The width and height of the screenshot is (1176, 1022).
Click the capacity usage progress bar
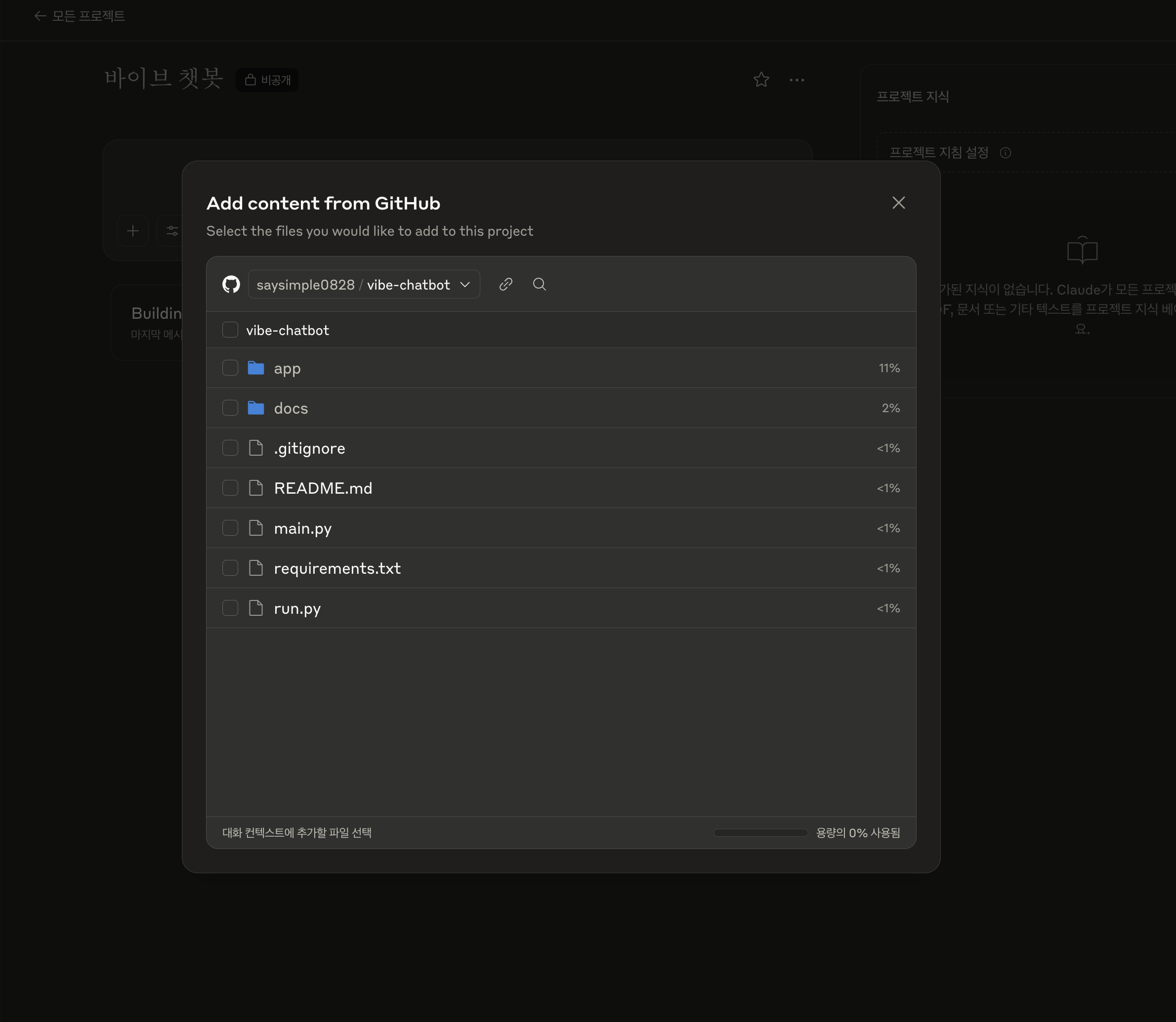pyautogui.click(x=760, y=833)
